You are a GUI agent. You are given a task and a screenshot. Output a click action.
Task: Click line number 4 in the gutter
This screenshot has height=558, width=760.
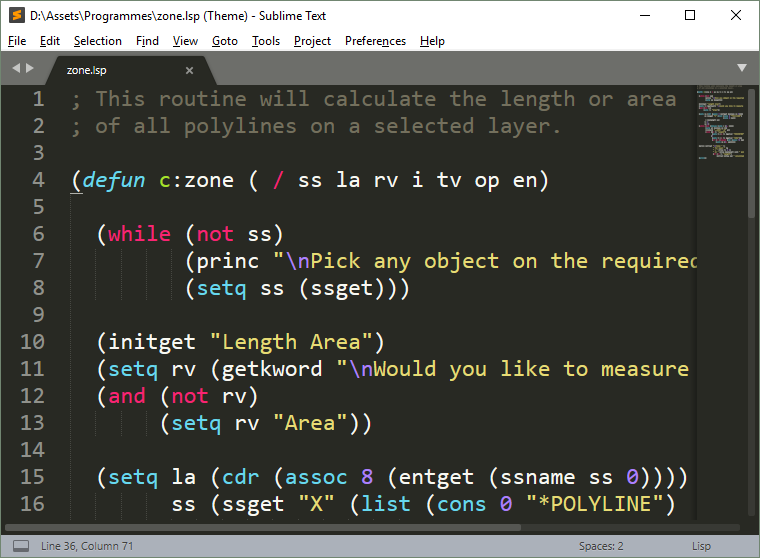38,180
